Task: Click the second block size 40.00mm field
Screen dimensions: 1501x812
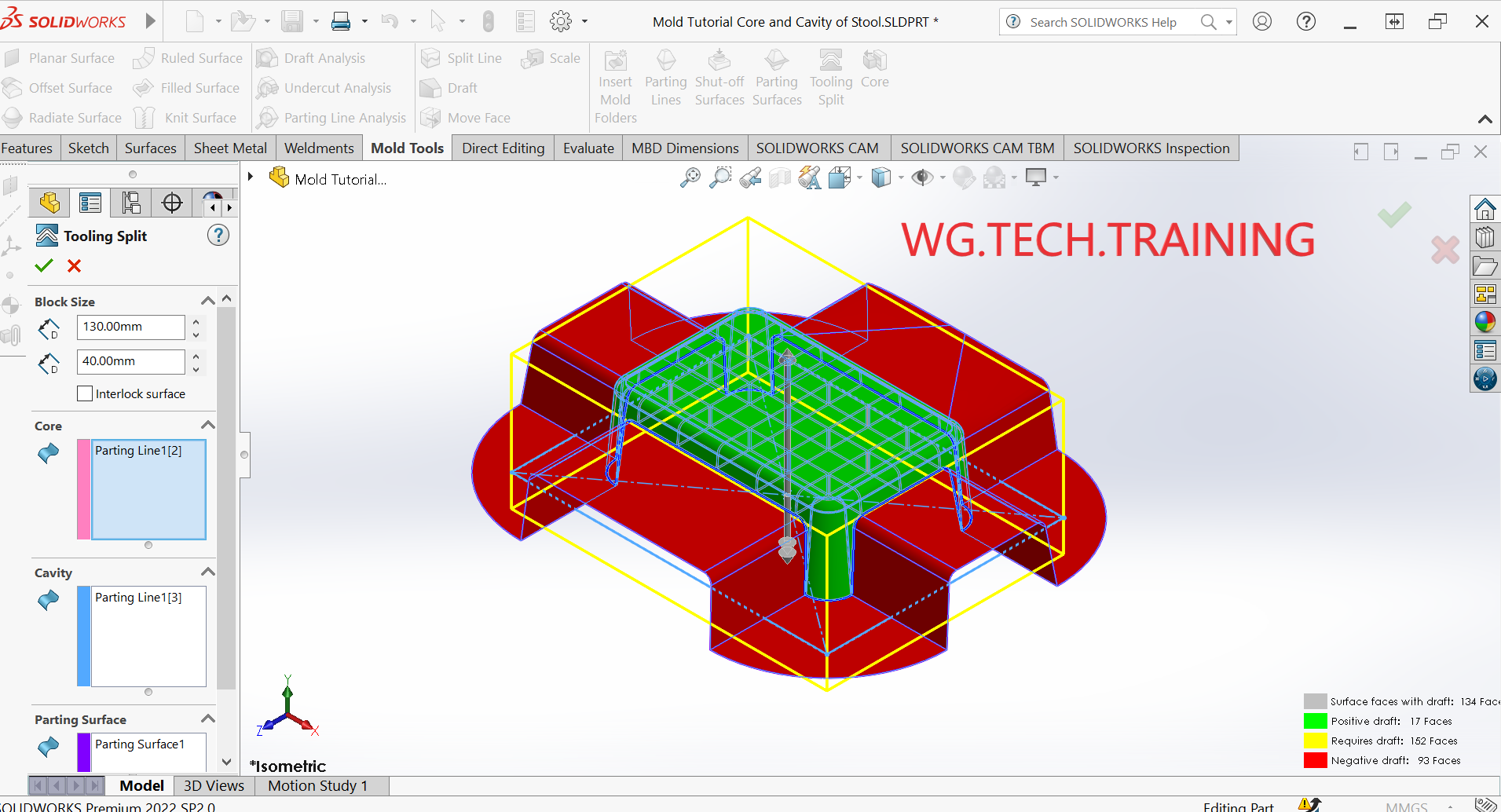Action: [130, 361]
